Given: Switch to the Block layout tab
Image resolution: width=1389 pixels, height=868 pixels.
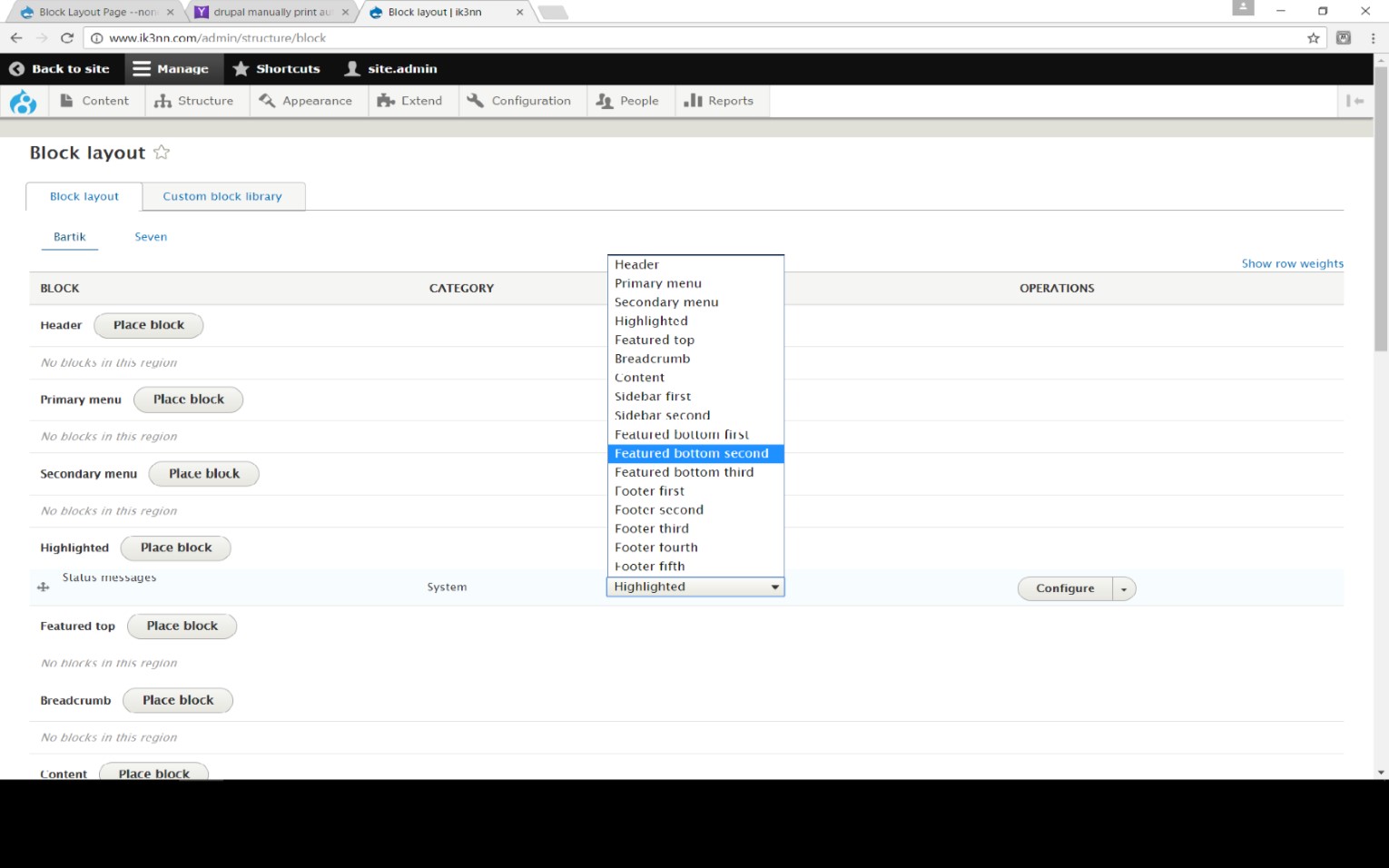Looking at the screenshot, I should point(84,196).
